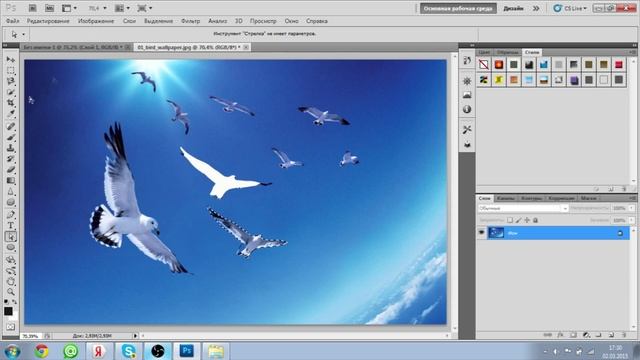Open the layer blend mode dropdown
Viewport: 640px width, 360px height.
click(523, 208)
